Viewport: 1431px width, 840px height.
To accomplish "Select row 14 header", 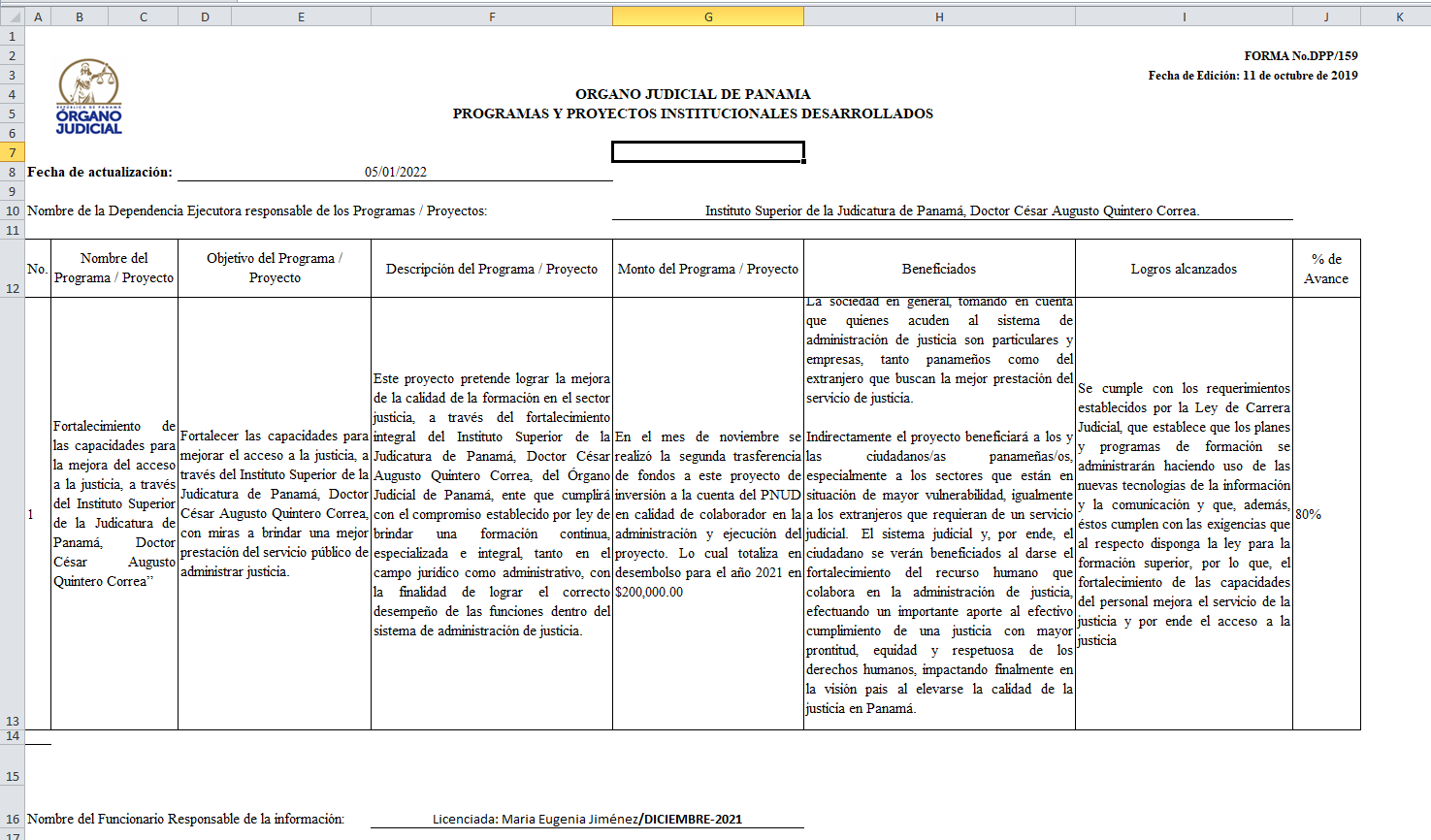I will tap(13, 736).
